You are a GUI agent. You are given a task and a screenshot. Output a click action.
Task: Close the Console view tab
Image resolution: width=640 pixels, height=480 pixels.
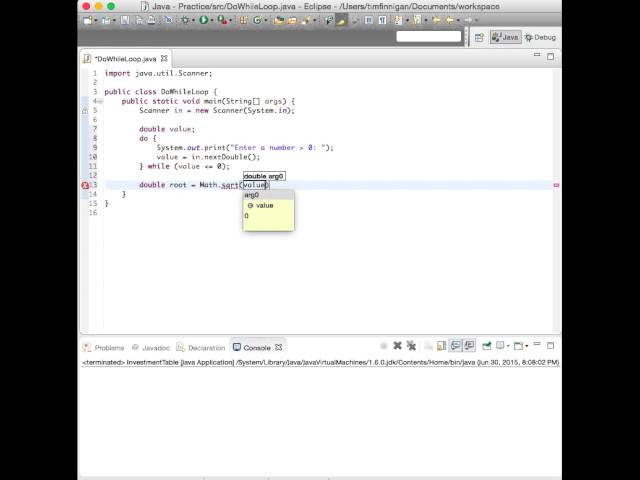point(279,347)
